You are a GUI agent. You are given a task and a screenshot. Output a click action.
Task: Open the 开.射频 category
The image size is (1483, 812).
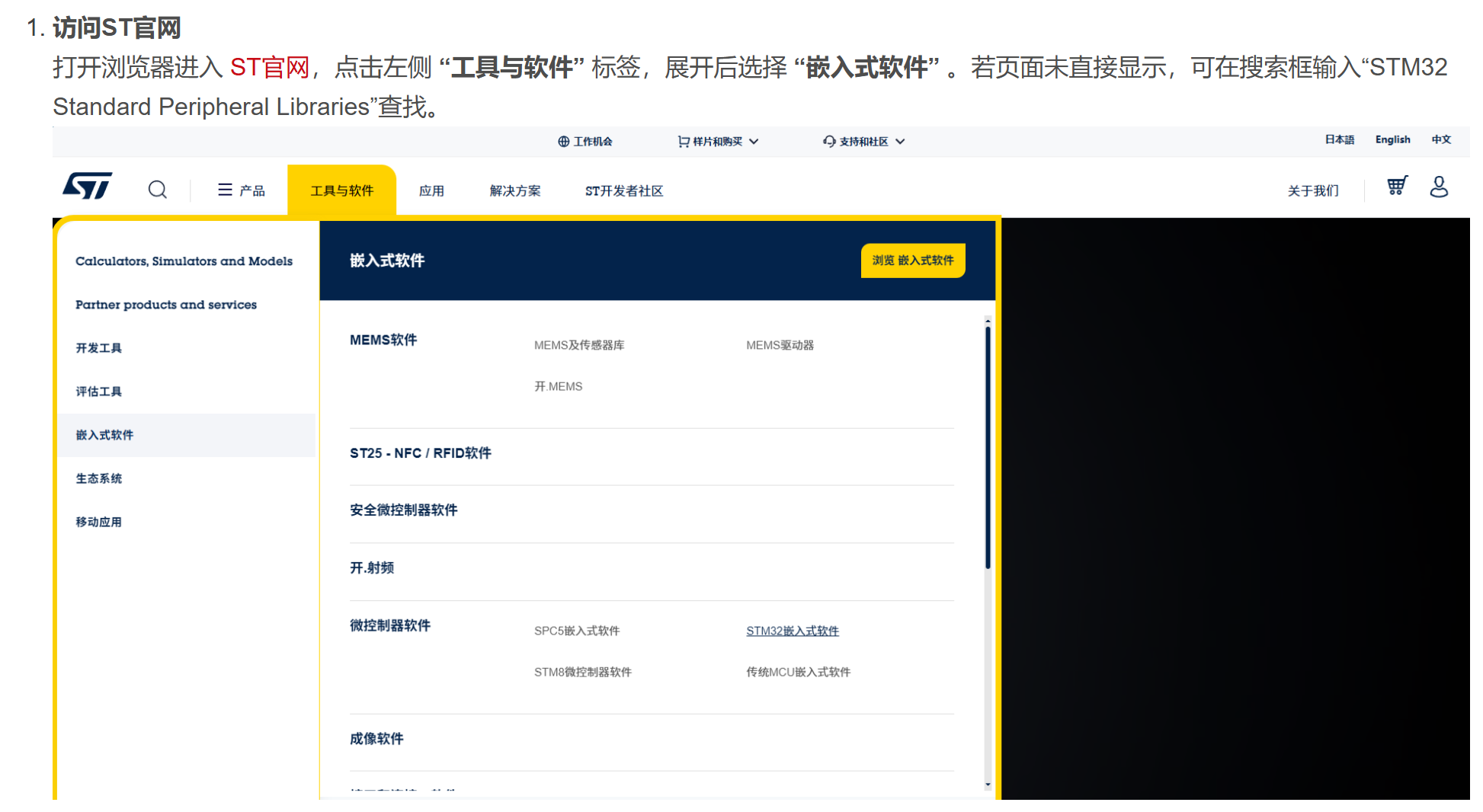[x=372, y=567]
